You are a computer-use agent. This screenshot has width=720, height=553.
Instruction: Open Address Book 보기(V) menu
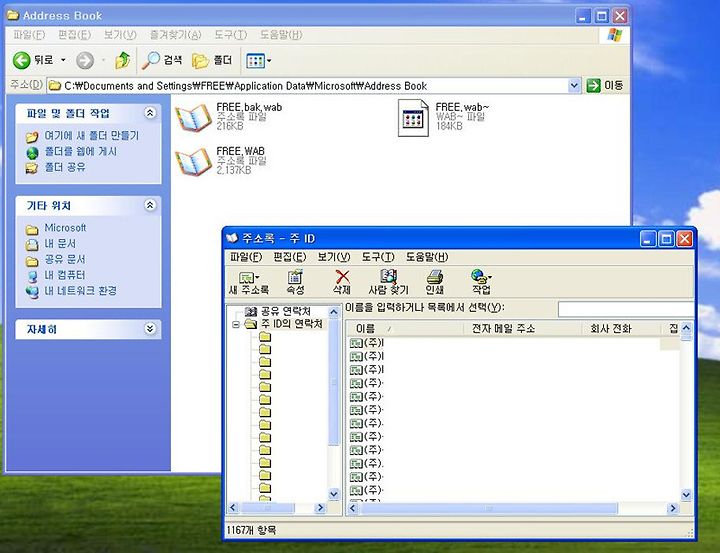coord(334,257)
